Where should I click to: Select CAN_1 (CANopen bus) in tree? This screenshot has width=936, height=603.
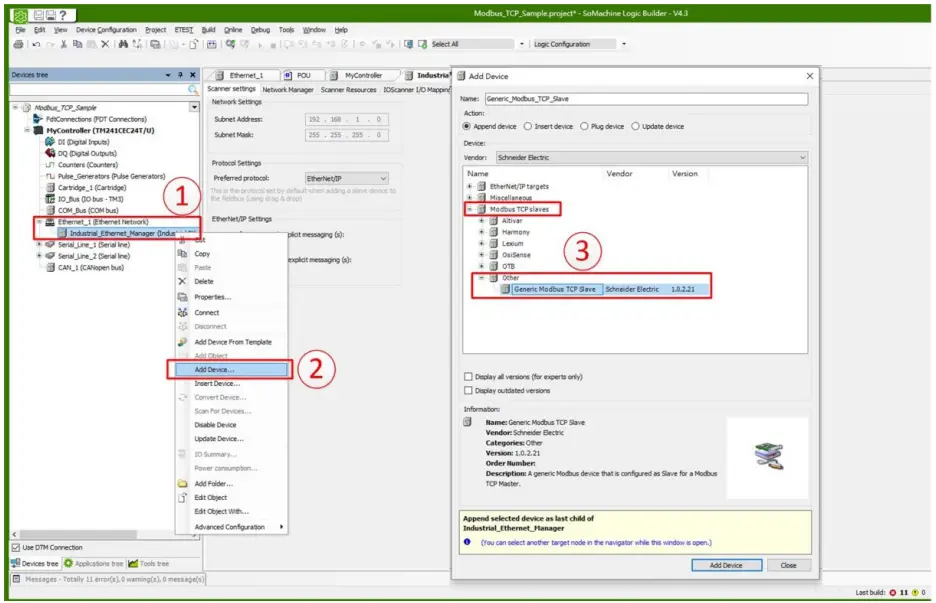(x=90, y=267)
